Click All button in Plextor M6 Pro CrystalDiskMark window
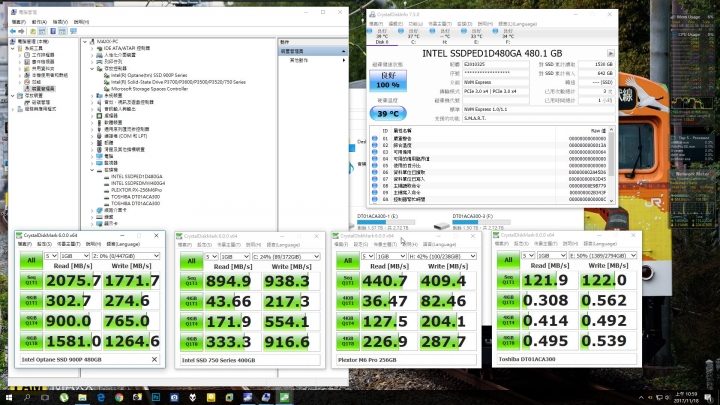Image resolution: width=720 pixels, height=405 pixels. pos(348,261)
